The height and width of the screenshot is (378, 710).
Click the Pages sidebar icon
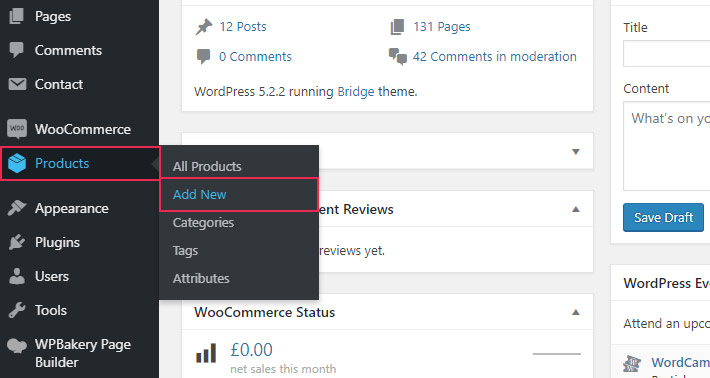pos(17,16)
